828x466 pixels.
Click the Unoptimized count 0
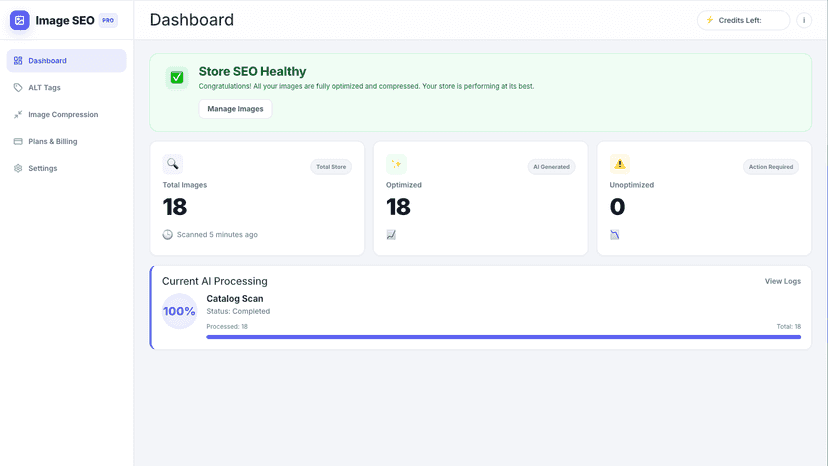click(x=617, y=207)
